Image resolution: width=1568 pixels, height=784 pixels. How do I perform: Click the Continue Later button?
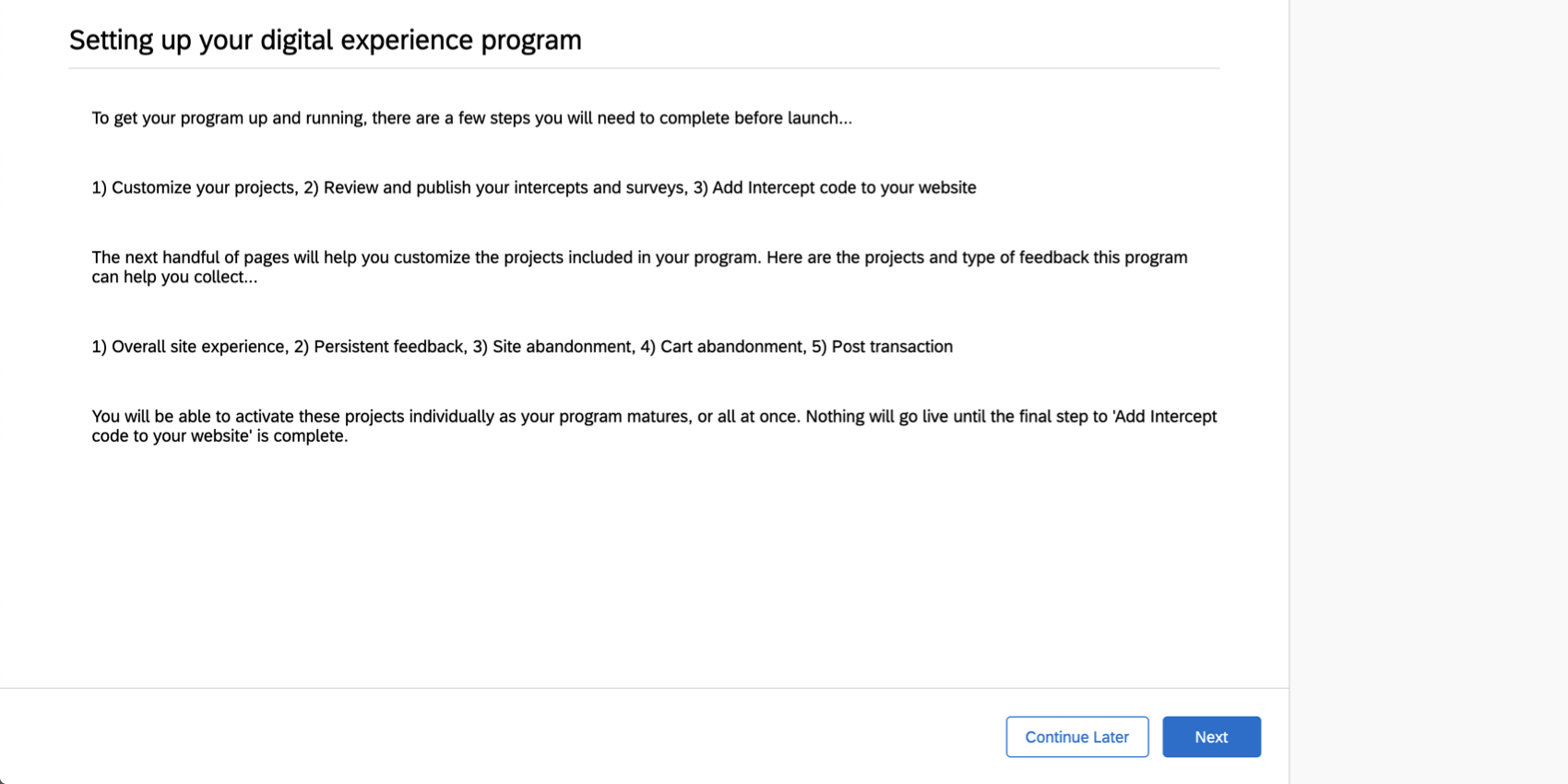[x=1076, y=736]
